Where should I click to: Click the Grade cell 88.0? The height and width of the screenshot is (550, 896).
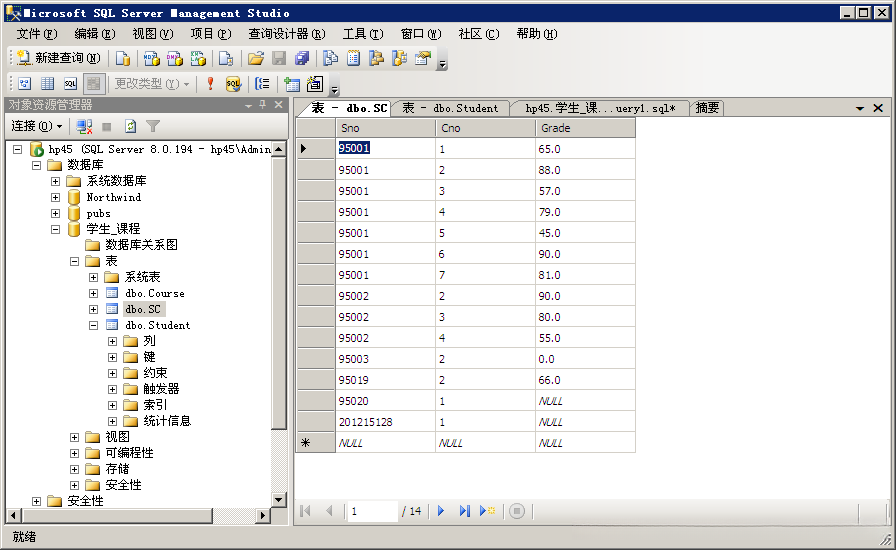pyautogui.click(x=585, y=170)
